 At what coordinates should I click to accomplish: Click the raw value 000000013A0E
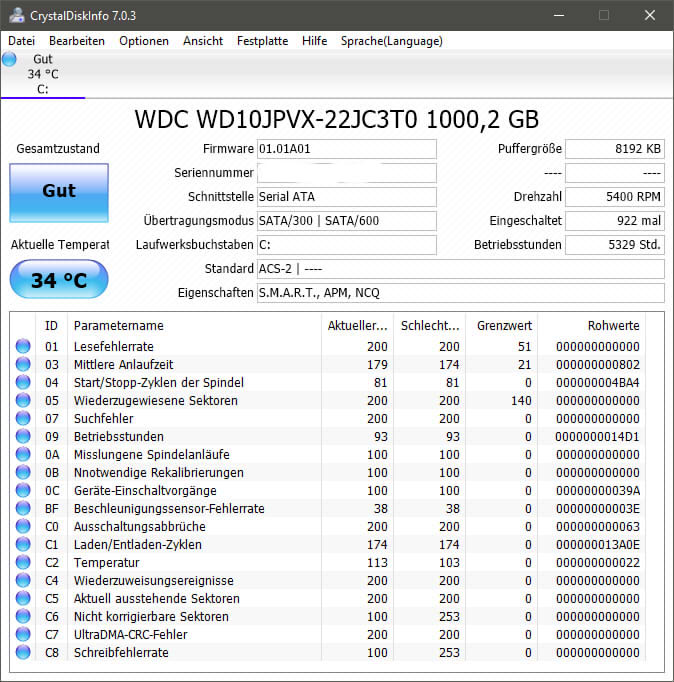(x=598, y=545)
